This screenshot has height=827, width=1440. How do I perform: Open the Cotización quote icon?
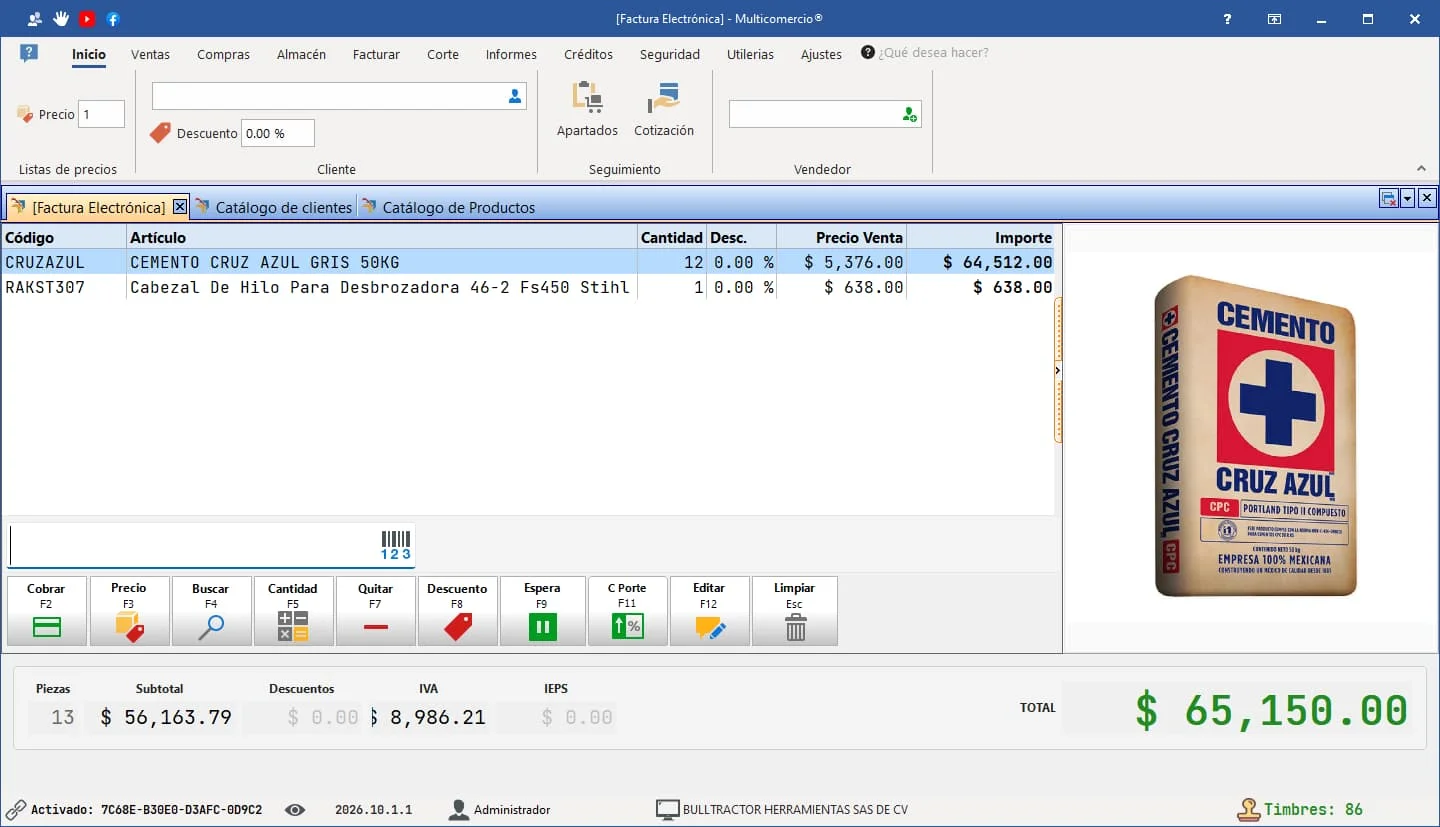click(x=663, y=109)
